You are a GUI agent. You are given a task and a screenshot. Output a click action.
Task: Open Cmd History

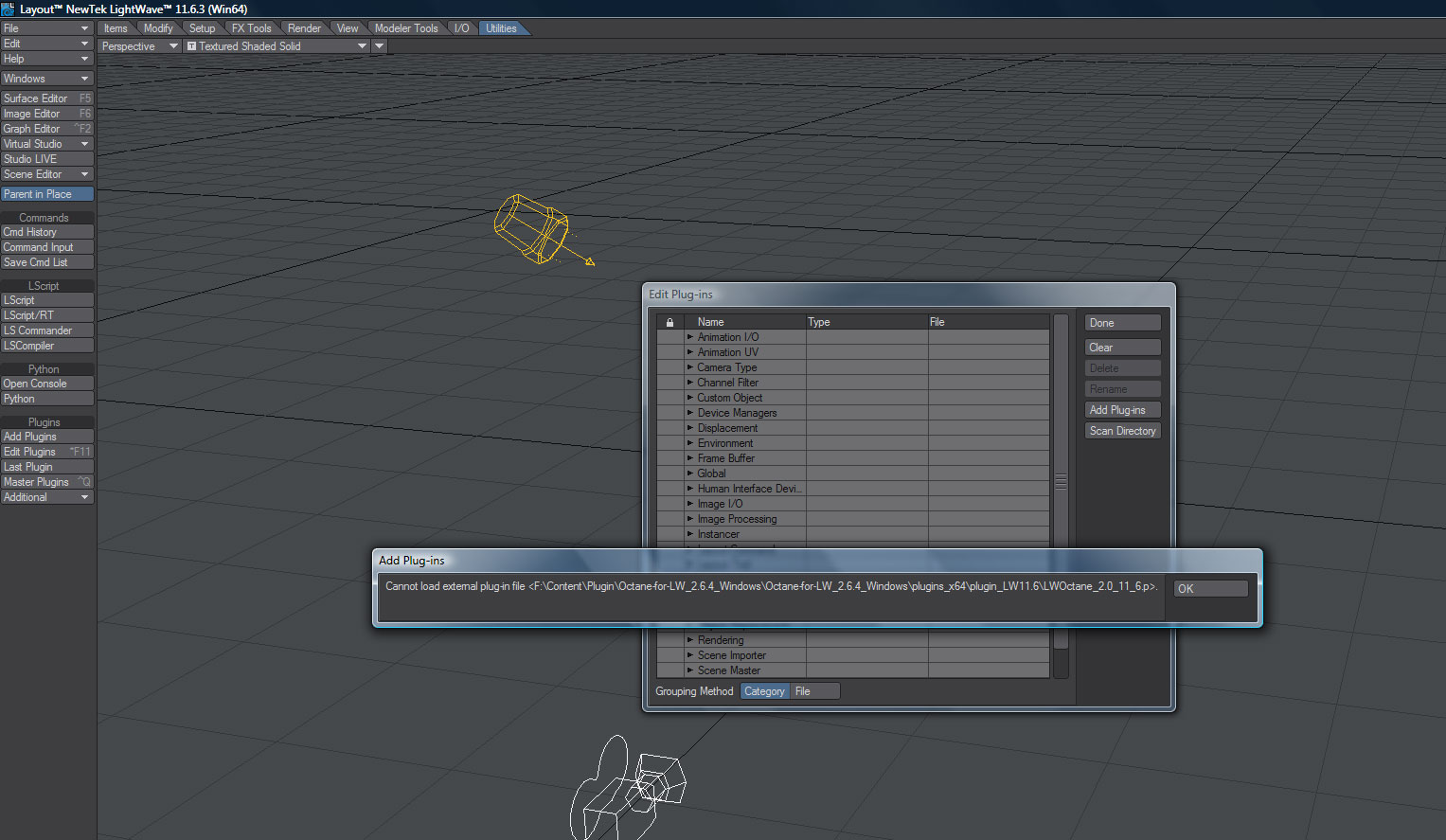(46, 232)
